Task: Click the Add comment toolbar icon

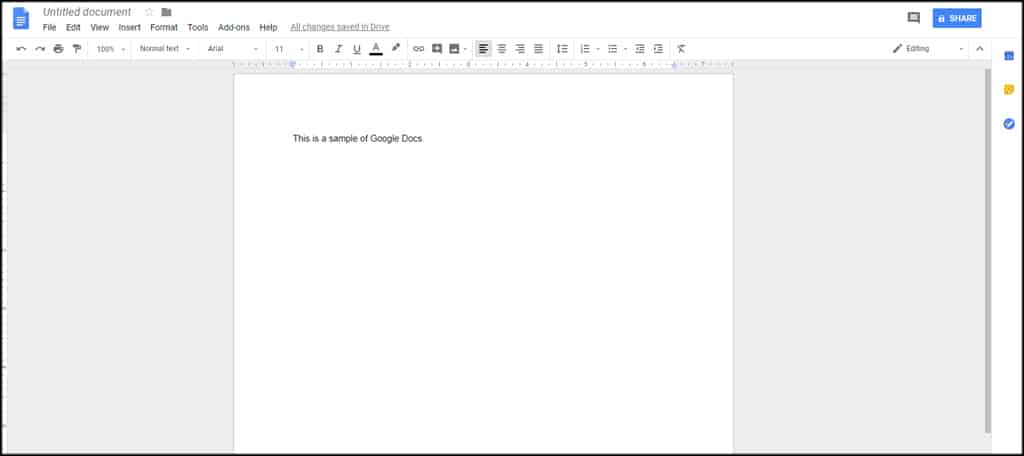Action: (x=437, y=48)
